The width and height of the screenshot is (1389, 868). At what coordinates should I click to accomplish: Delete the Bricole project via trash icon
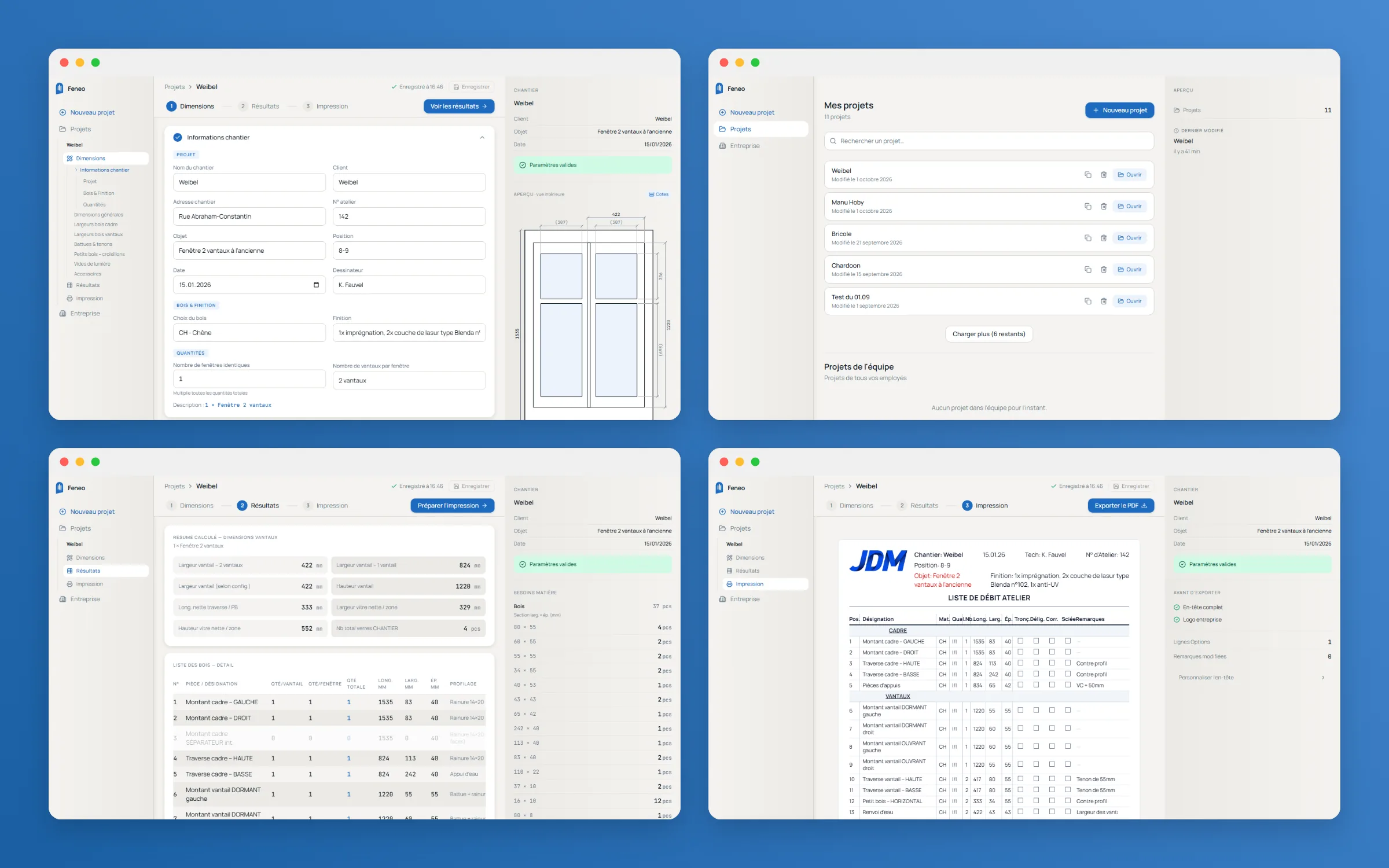coord(1104,238)
